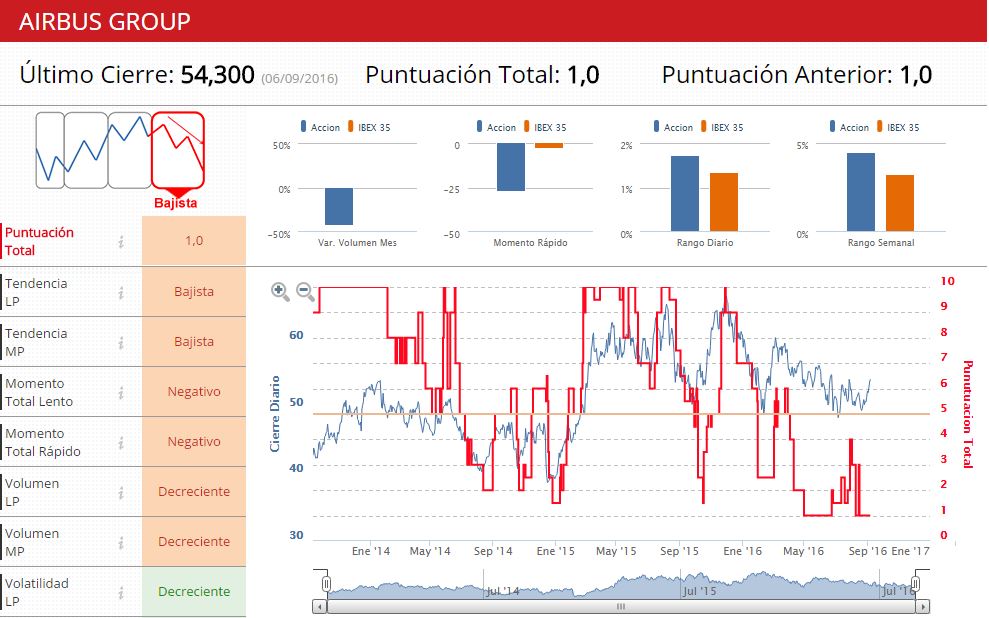Click the Sep '15 x-axis label

pos(679,551)
